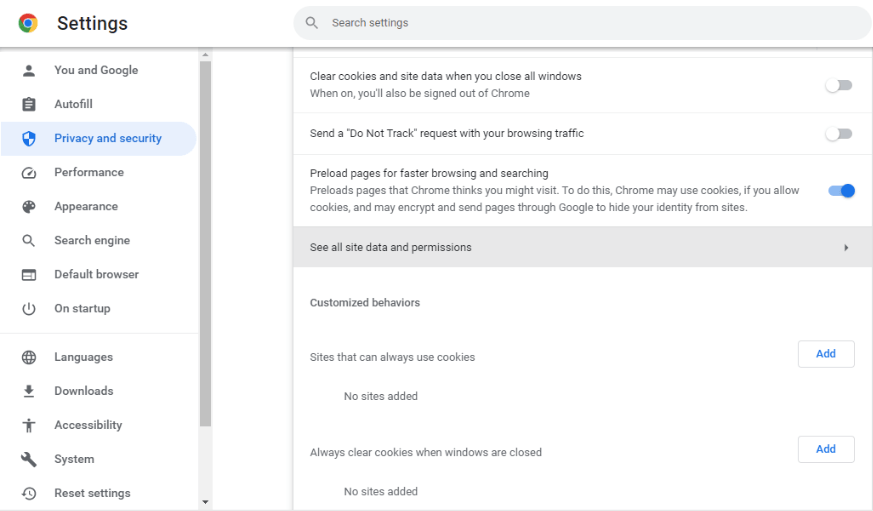
Task: Open the Downloads settings section
Action: (84, 391)
